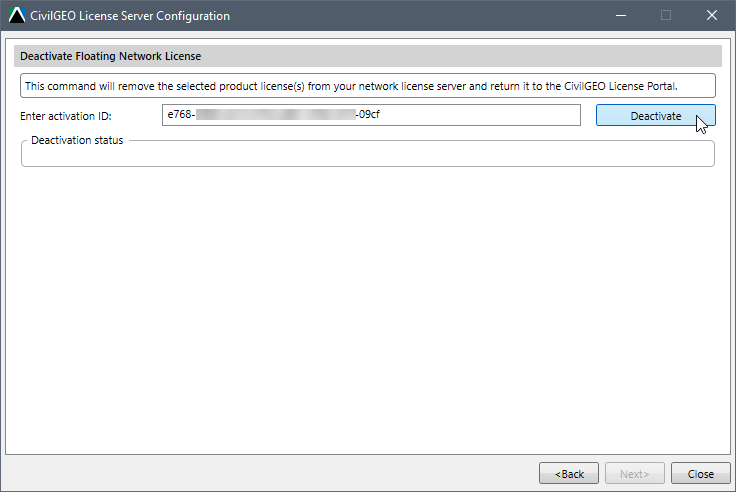This screenshot has width=736, height=492.
Task: Go to previous step with Back button
Action: pyautogui.click(x=569, y=473)
